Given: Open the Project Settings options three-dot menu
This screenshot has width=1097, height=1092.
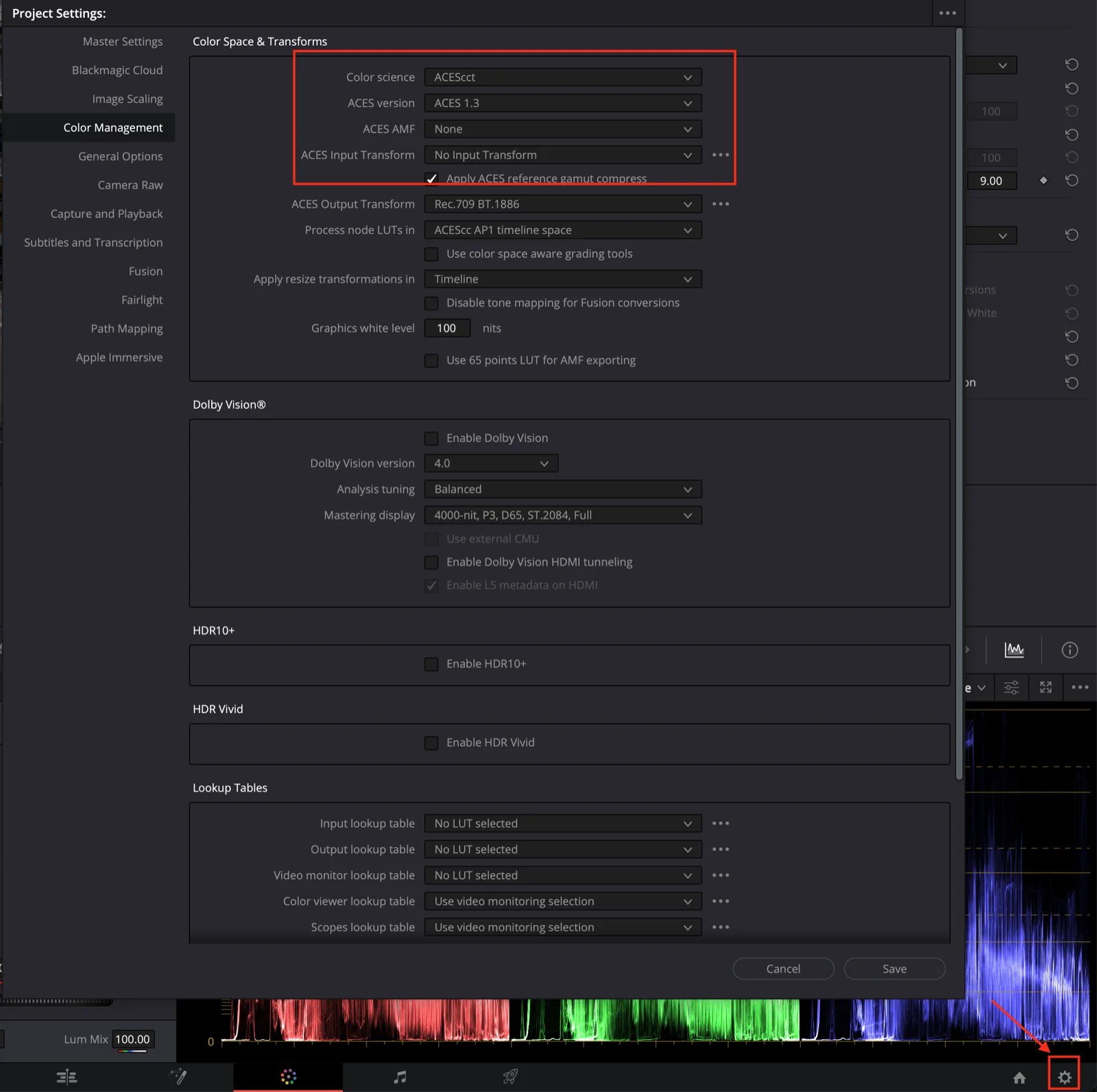Looking at the screenshot, I should coord(948,13).
